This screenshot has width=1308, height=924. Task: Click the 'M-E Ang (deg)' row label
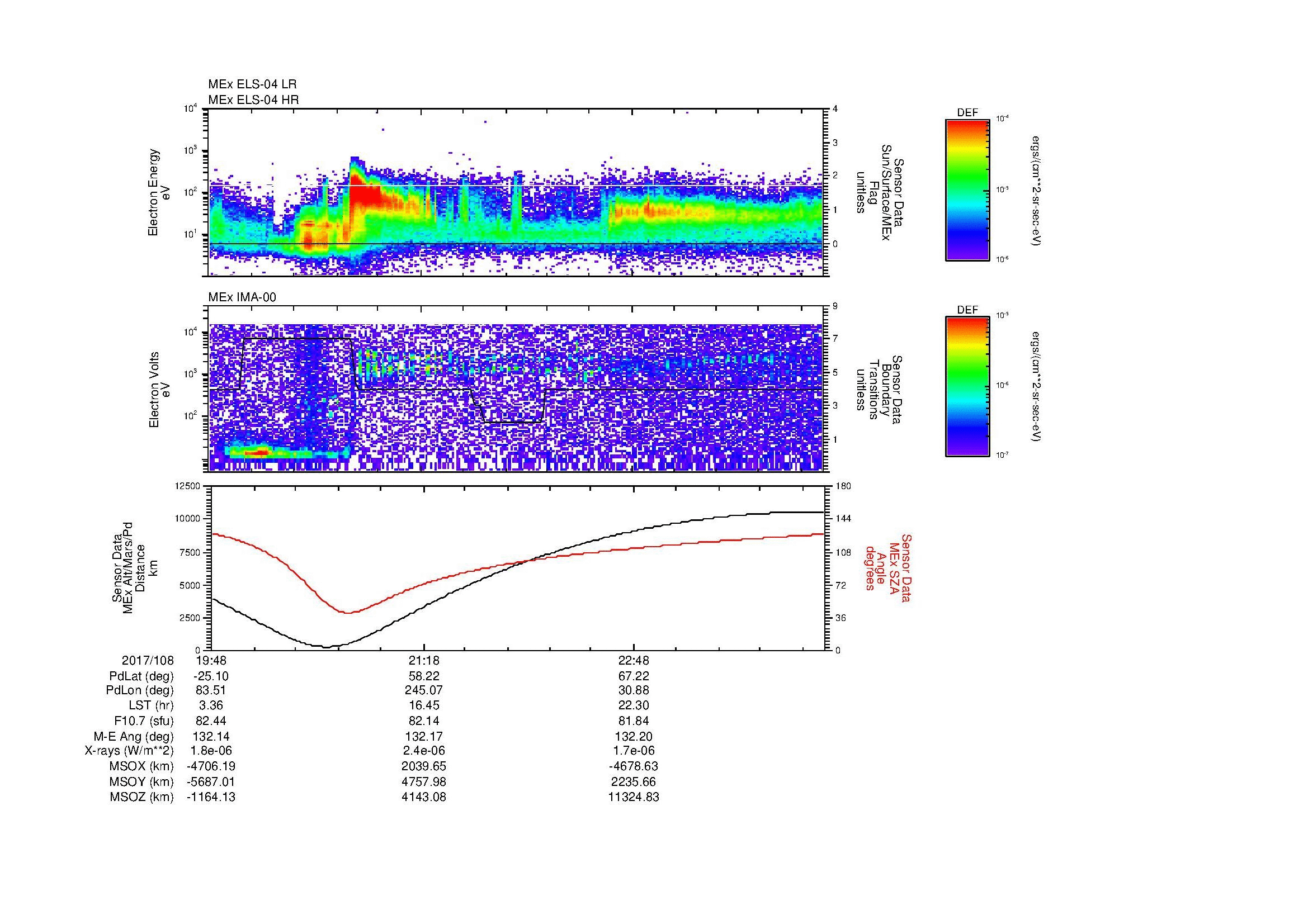pos(134,737)
